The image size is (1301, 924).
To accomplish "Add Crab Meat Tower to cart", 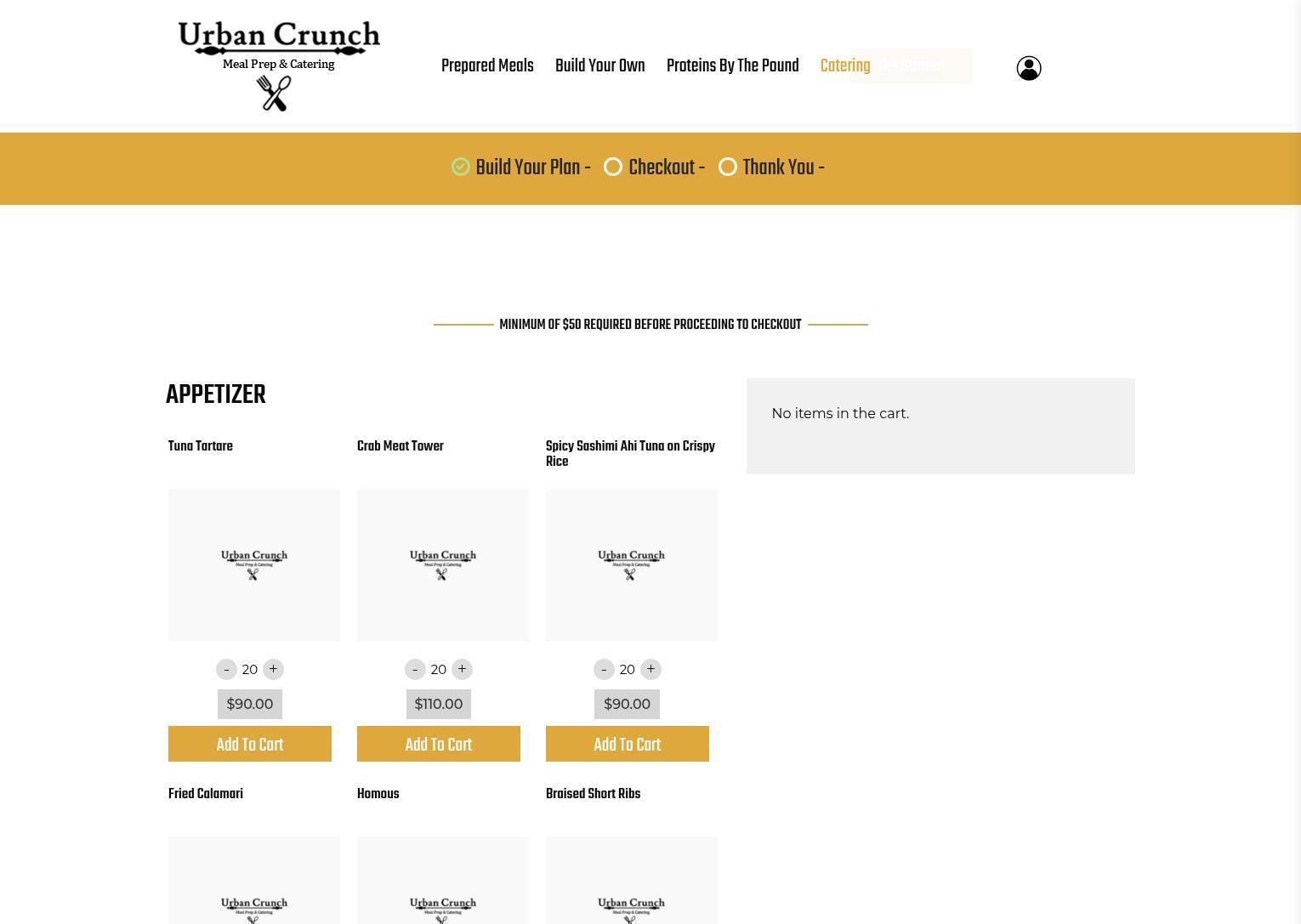I will (x=439, y=744).
